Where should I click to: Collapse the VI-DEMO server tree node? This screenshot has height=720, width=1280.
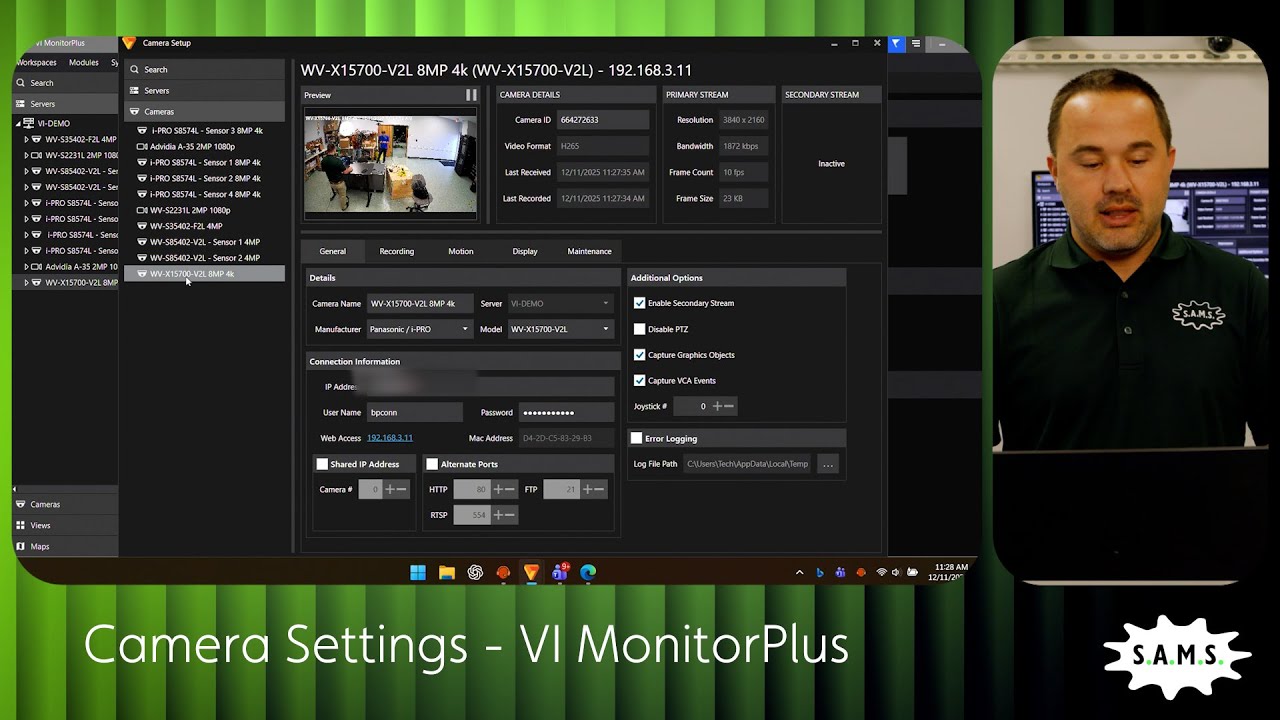(x=18, y=123)
